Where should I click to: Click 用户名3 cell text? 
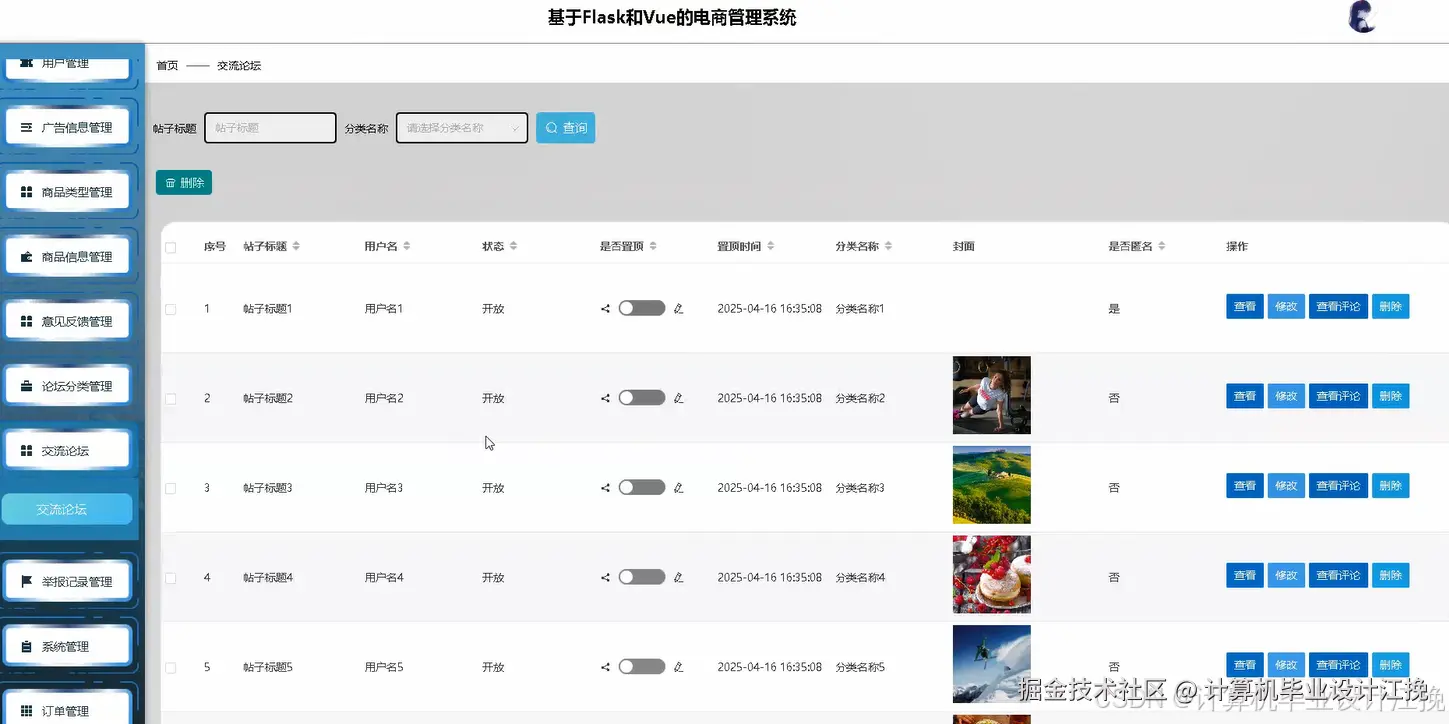[384, 488]
